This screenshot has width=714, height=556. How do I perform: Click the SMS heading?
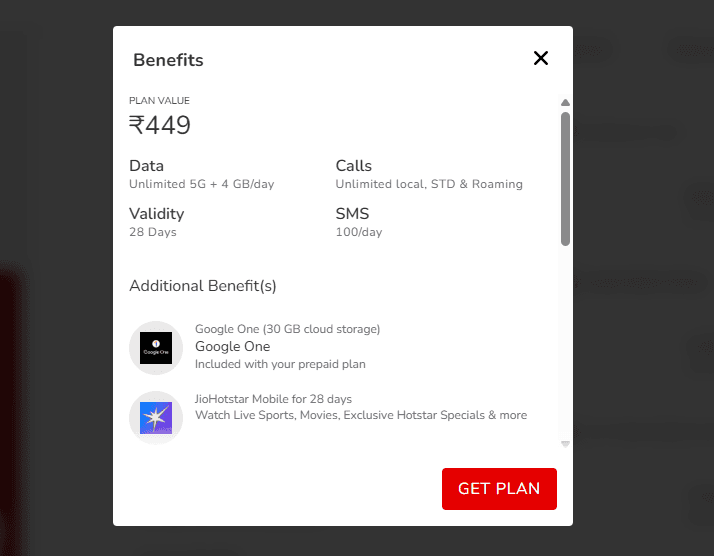pyautogui.click(x=352, y=214)
